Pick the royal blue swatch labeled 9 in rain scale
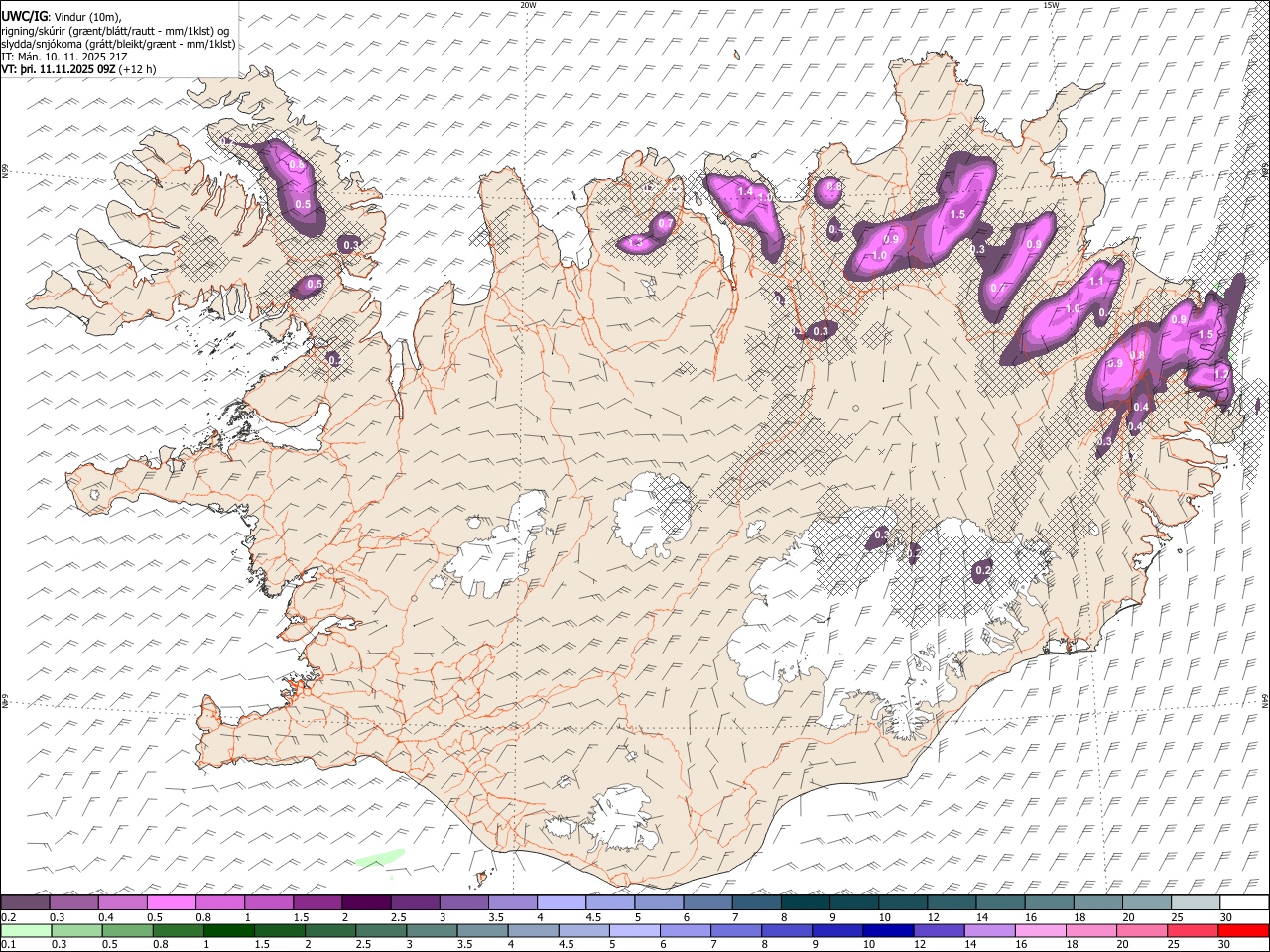Image resolution: width=1270 pixels, height=952 pixels. pyautogui.click(x=837, y=930)
